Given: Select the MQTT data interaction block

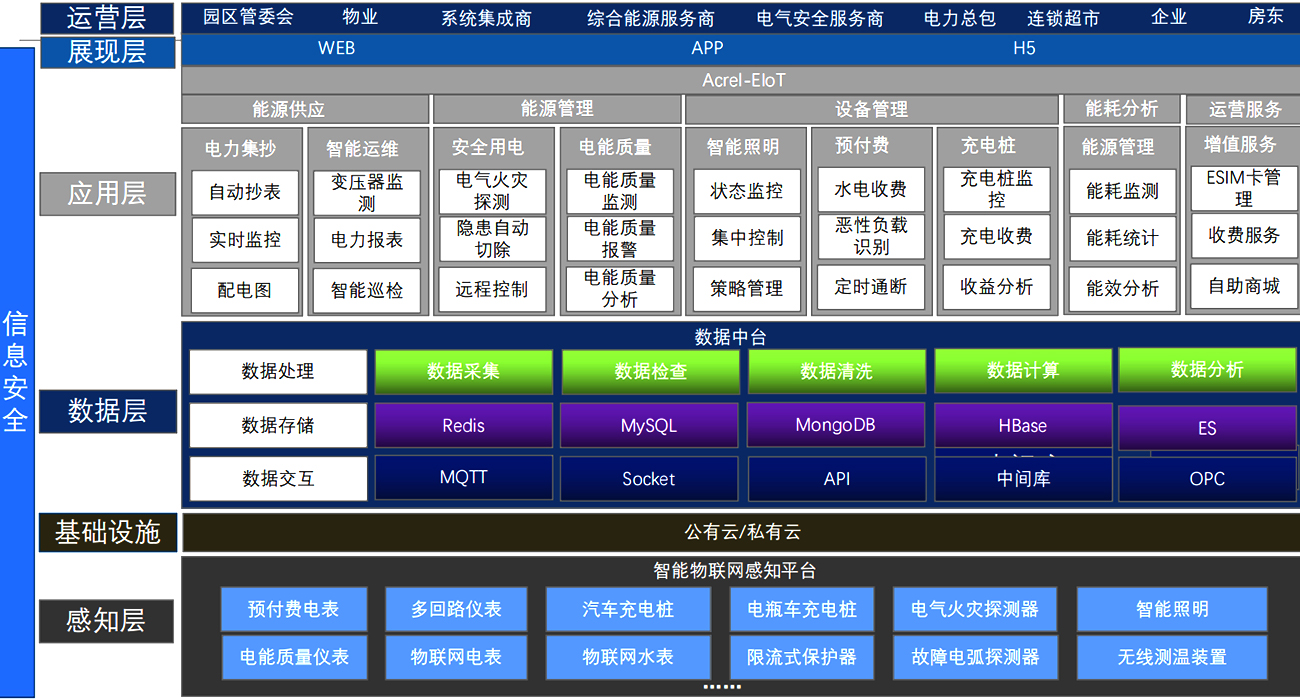Looking at the screenshot, I should coord(463,478).
